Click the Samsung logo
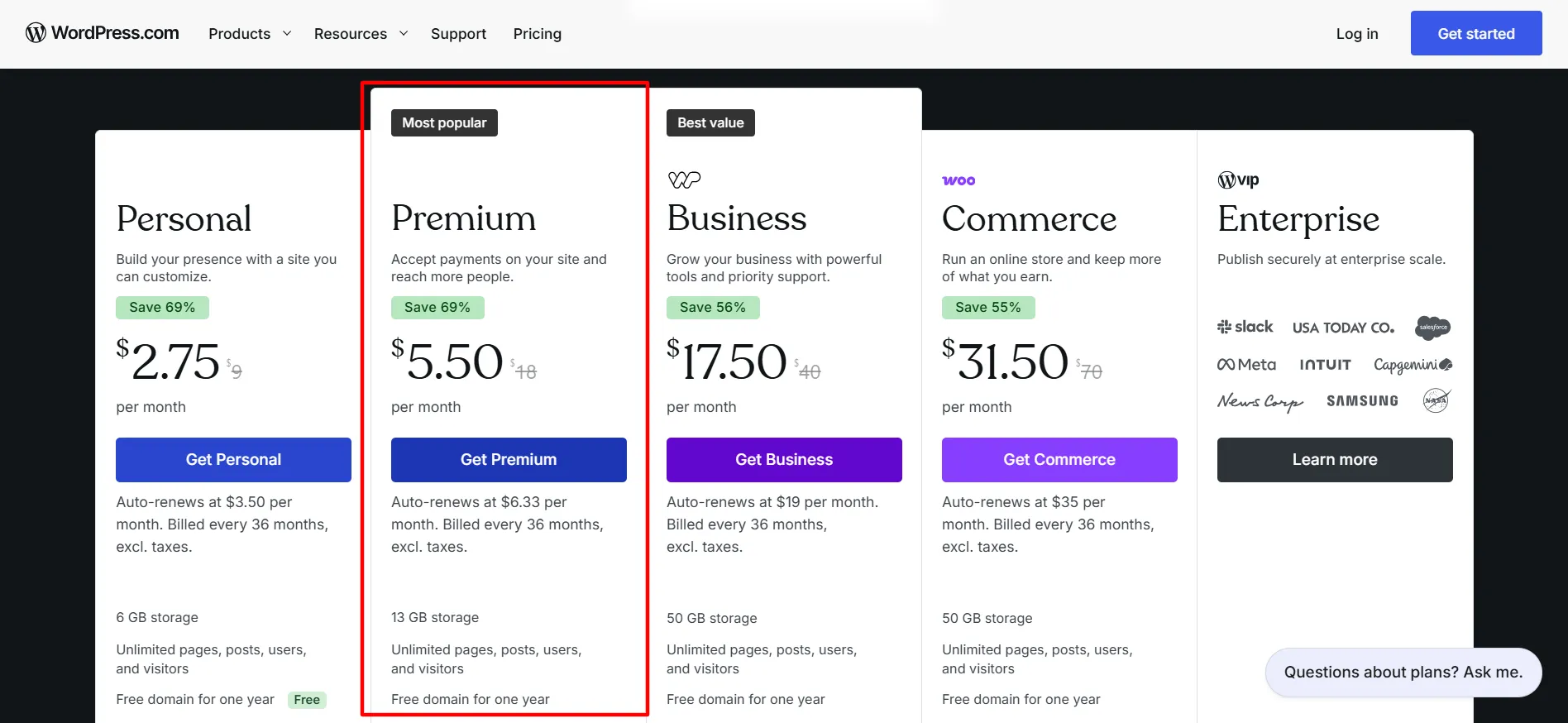The width and height of the screenshot is (1568, 723). pos(1362,401)
